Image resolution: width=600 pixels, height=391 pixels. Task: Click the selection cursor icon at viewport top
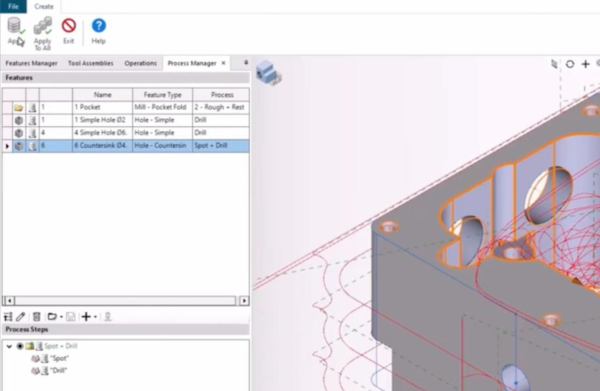pos(554,64)
